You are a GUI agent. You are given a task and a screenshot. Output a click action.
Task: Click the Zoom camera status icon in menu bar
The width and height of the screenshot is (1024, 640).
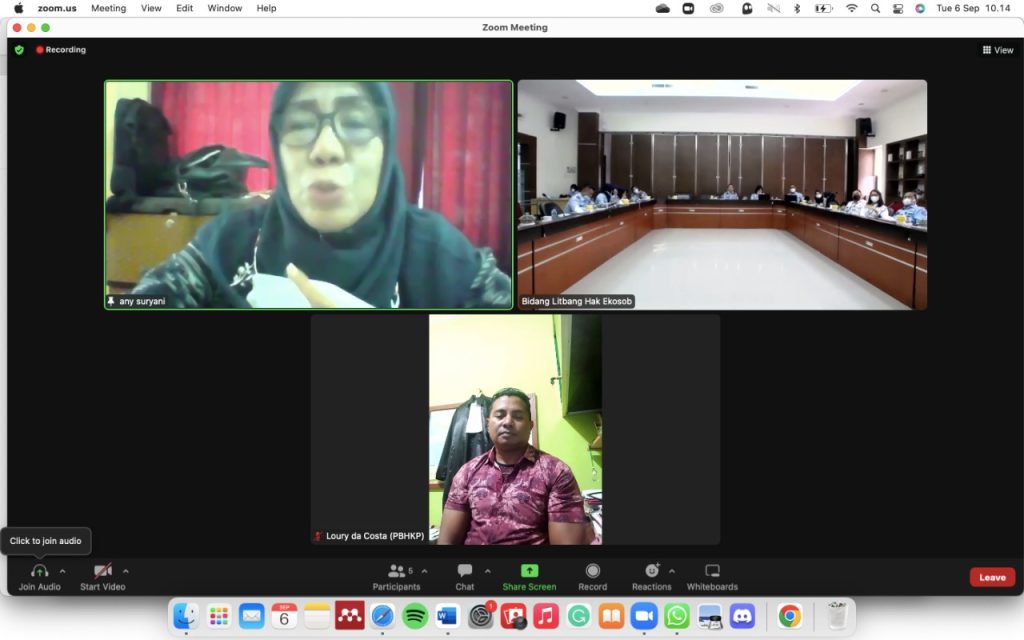click(688, 8)
